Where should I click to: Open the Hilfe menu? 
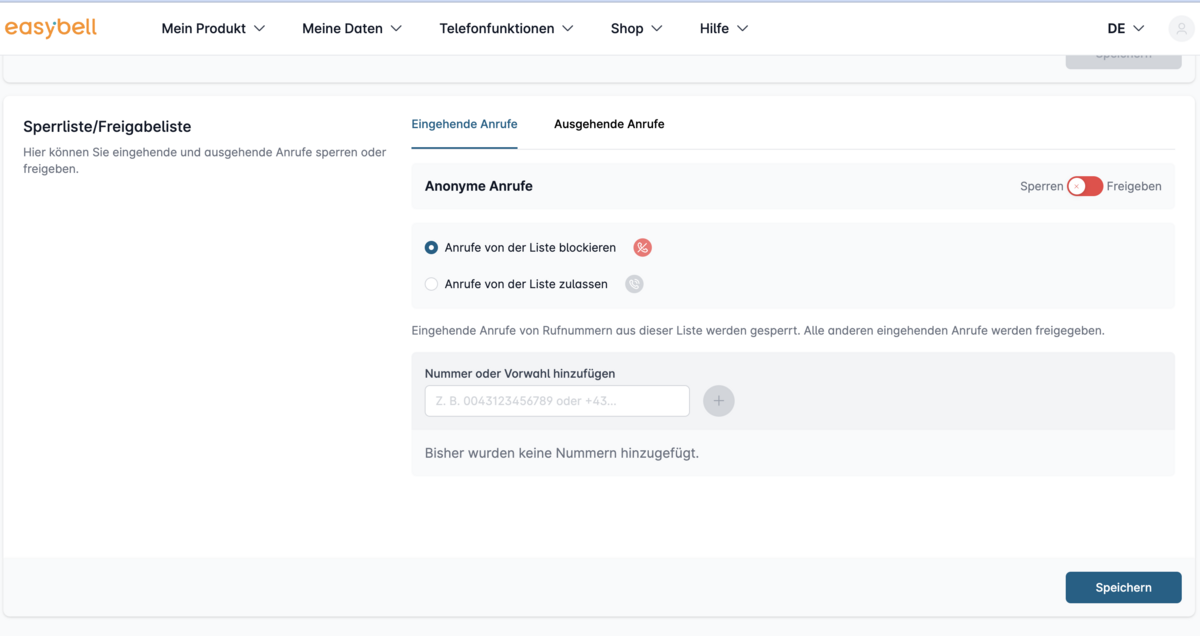(x=723, y=29)
